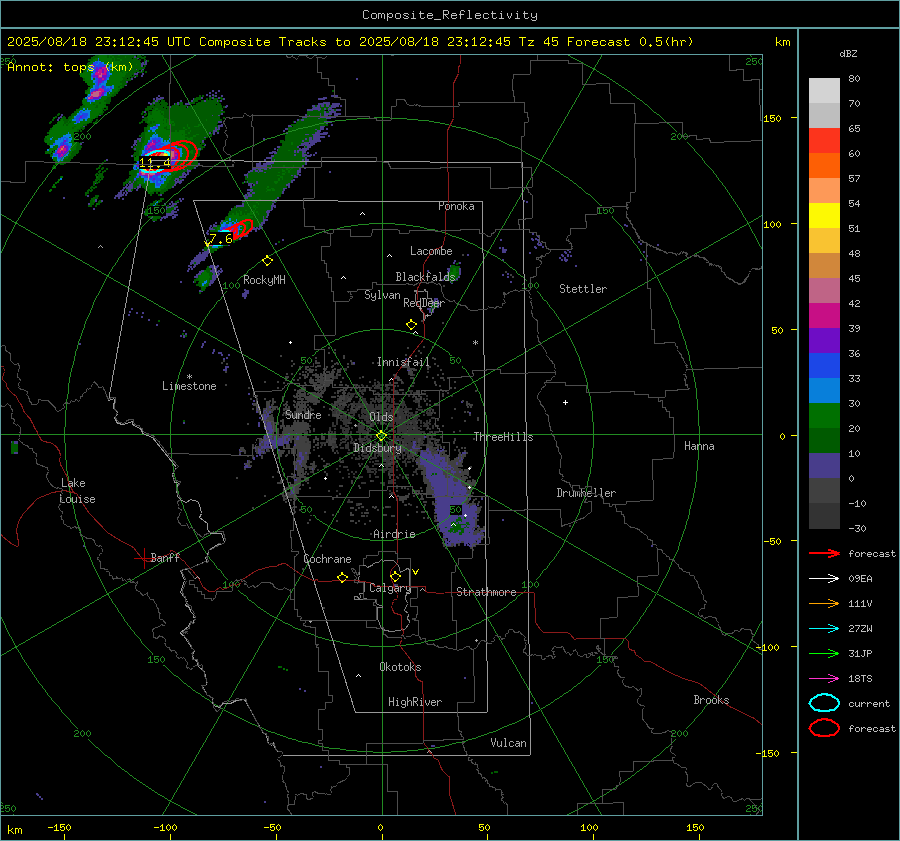900x841 pixels.
Task: Click the Vulcan city label
Action: coord(509,743)
